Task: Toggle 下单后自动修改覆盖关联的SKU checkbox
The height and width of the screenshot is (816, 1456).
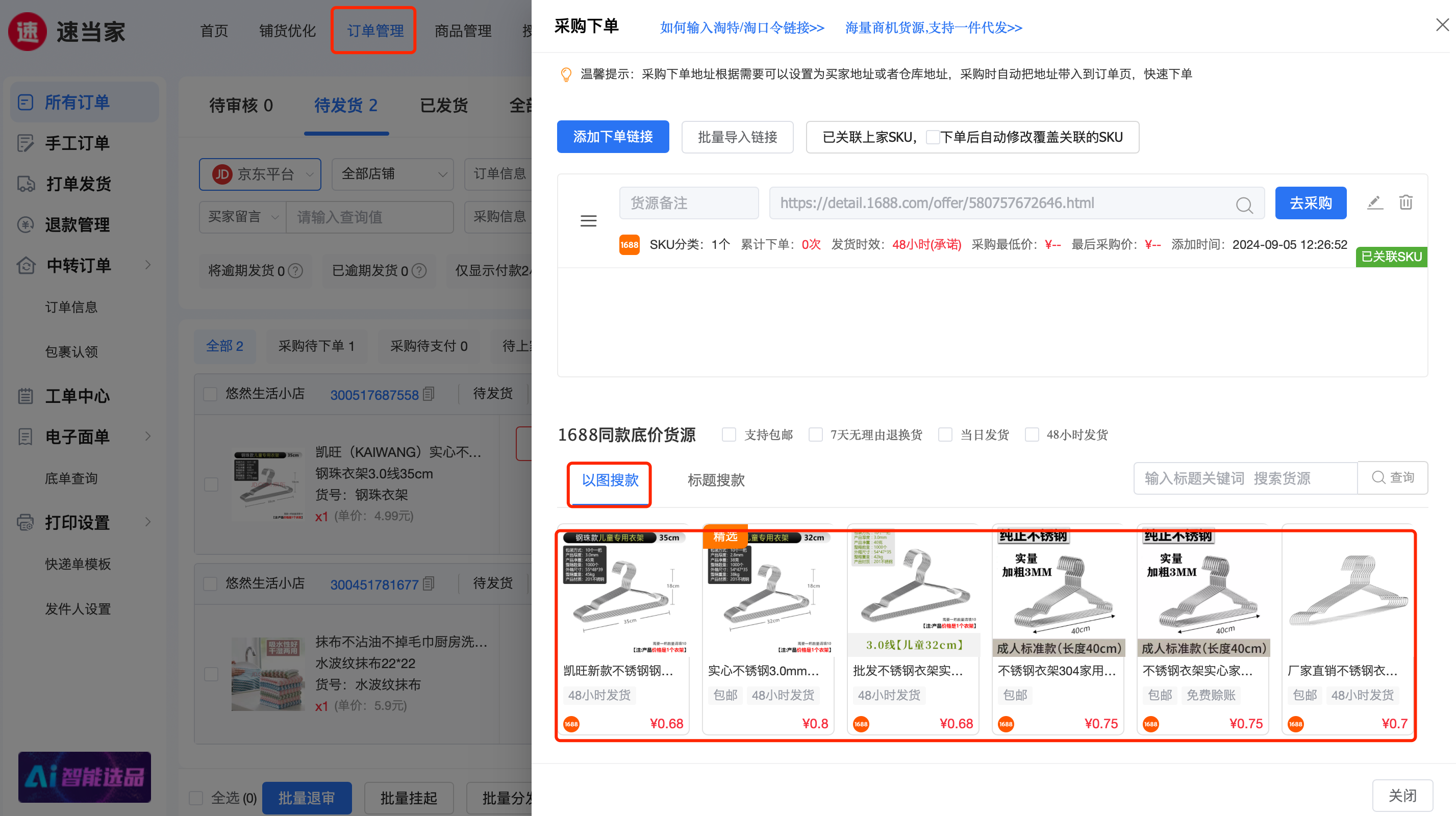Action: [x=933, y=137]
